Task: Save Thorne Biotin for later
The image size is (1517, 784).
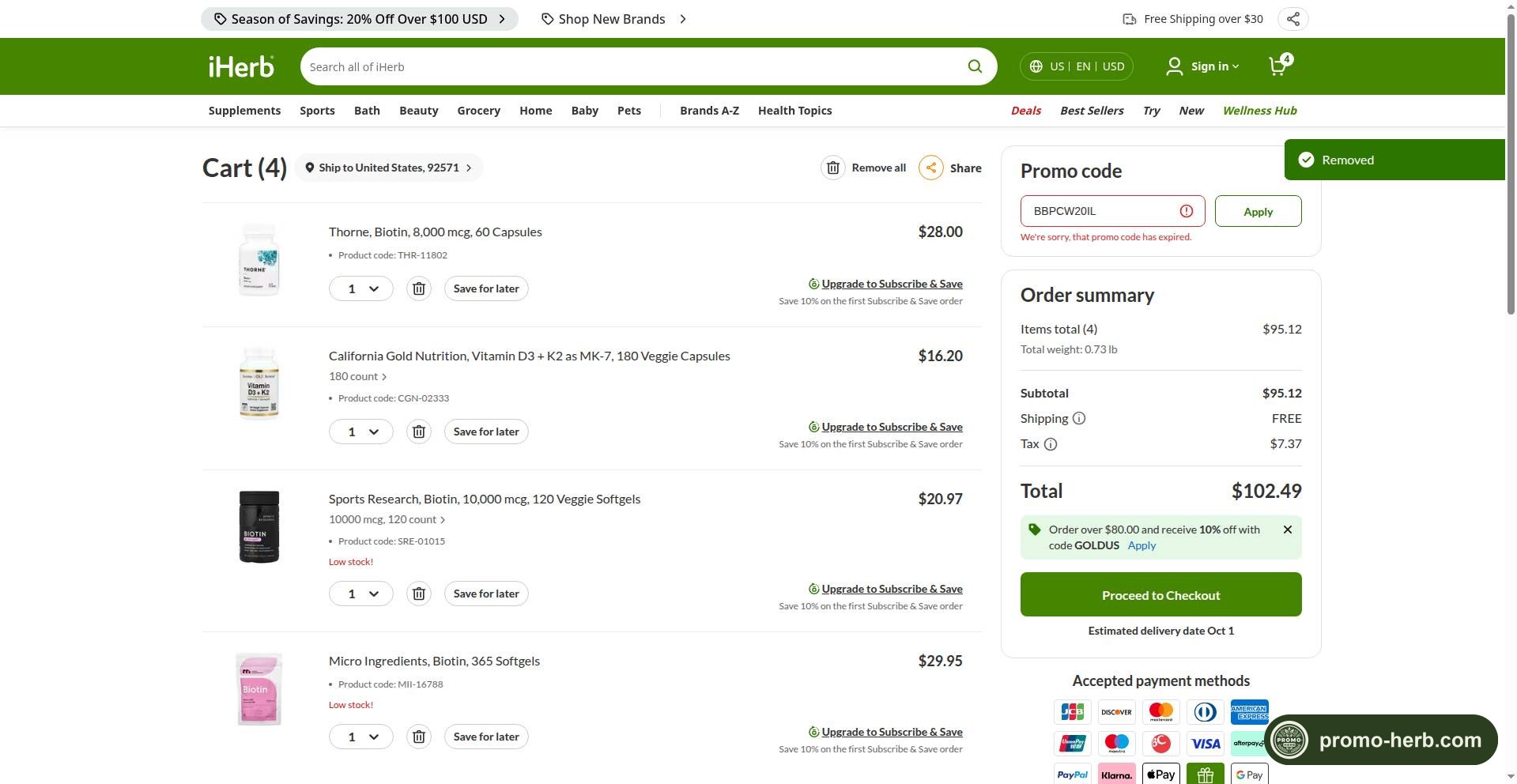Action: tap(486, 288)
